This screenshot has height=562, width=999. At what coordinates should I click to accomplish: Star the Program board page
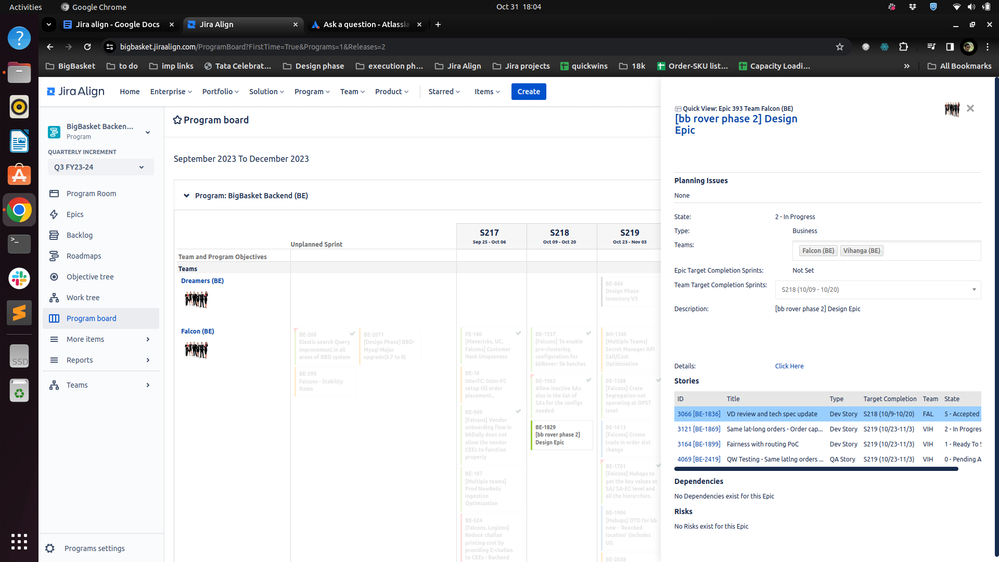click(x=177, y=120)
